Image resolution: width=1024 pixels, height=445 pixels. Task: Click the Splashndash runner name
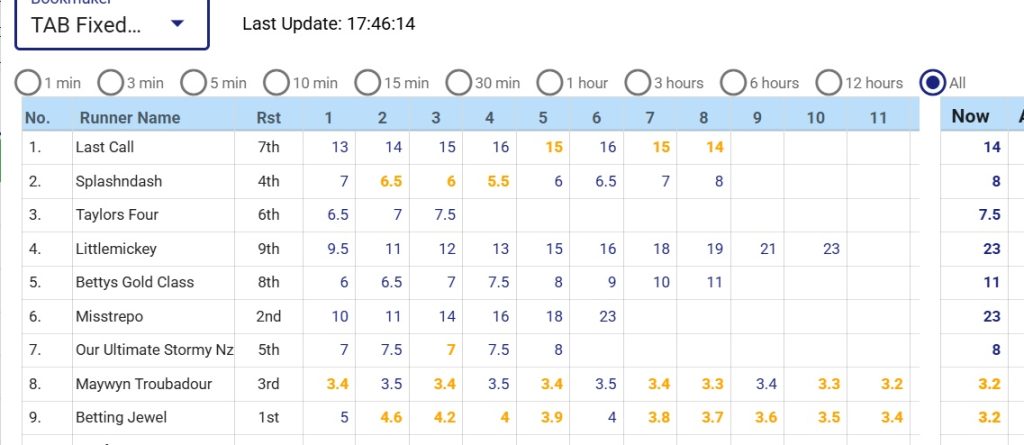click(x=118, y=181)
